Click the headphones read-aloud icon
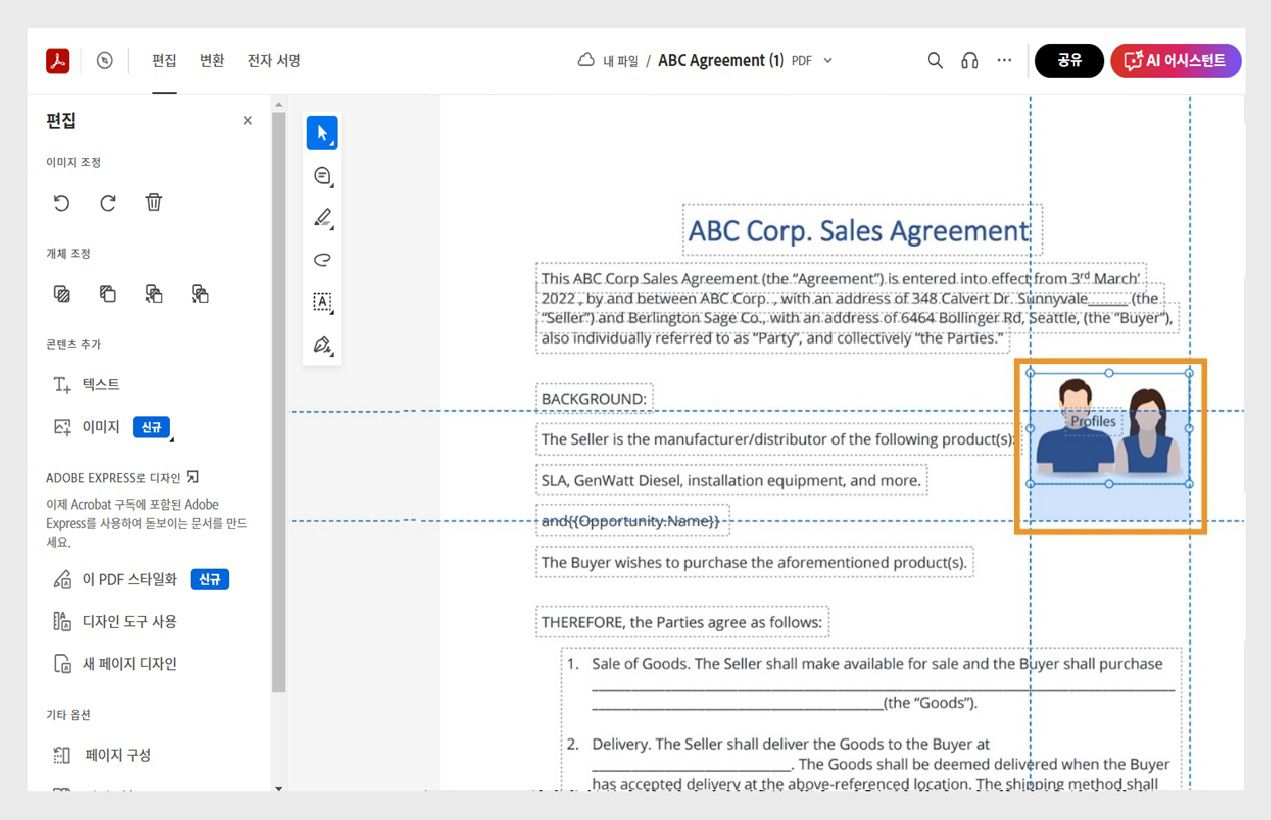The height and width of the screenshot is (820, 1271). (x=969, y=61)
